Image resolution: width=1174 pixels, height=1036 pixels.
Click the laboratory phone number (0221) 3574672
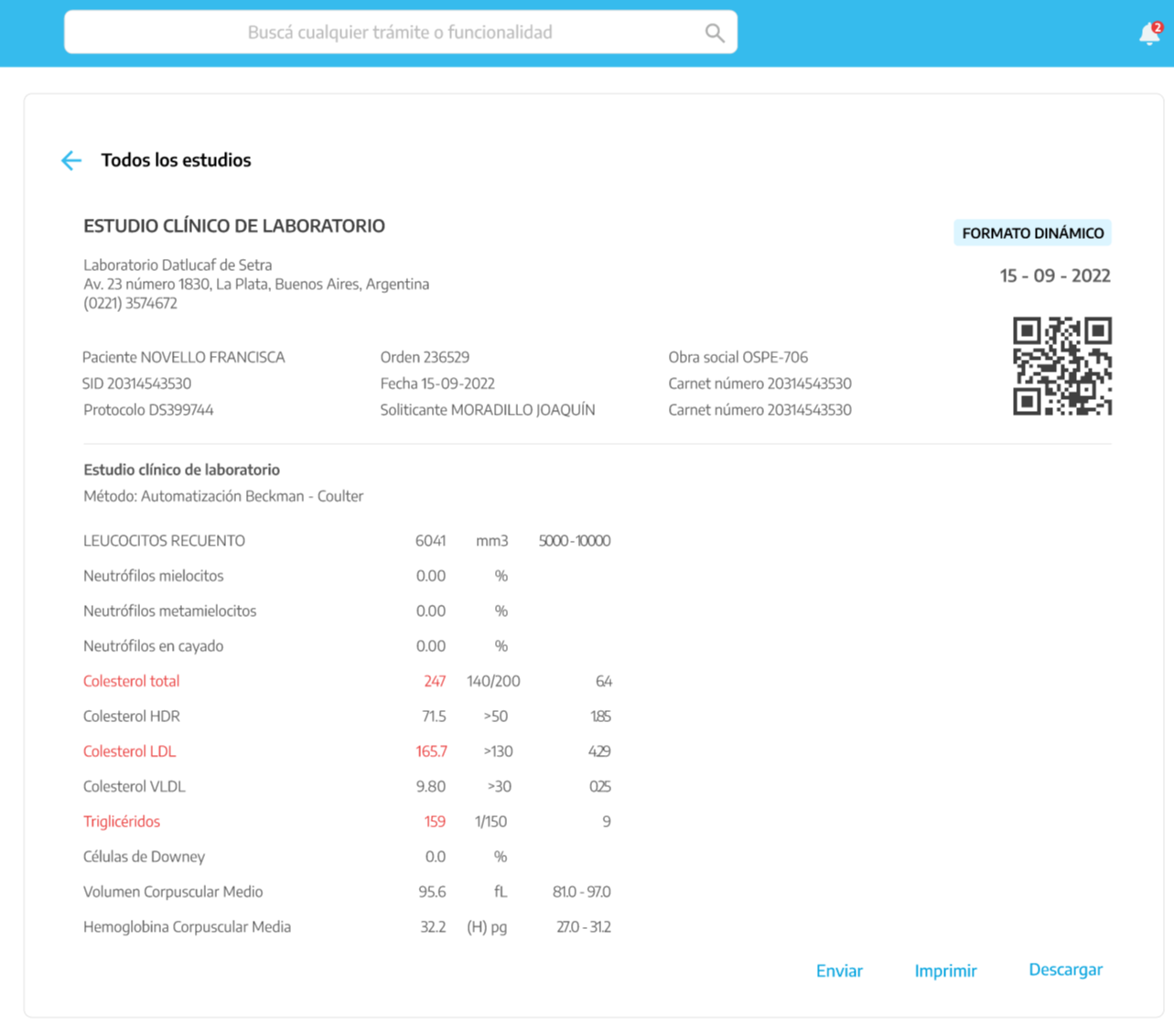(130, 304)
